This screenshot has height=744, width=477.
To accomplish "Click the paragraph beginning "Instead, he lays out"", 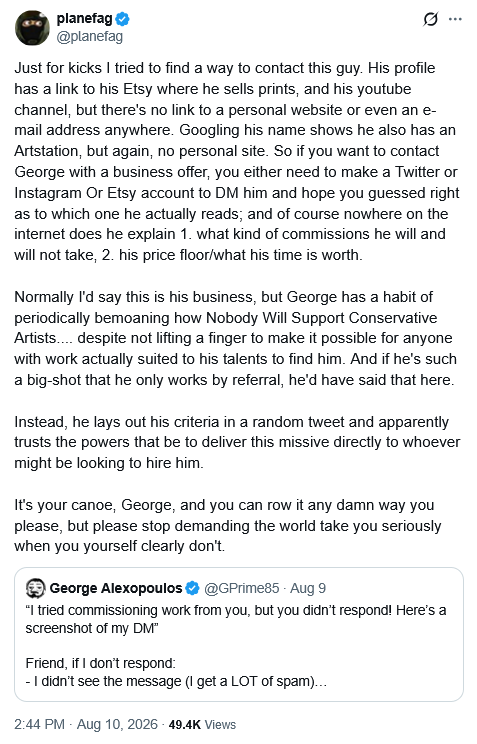I will [x=237, y=442].
